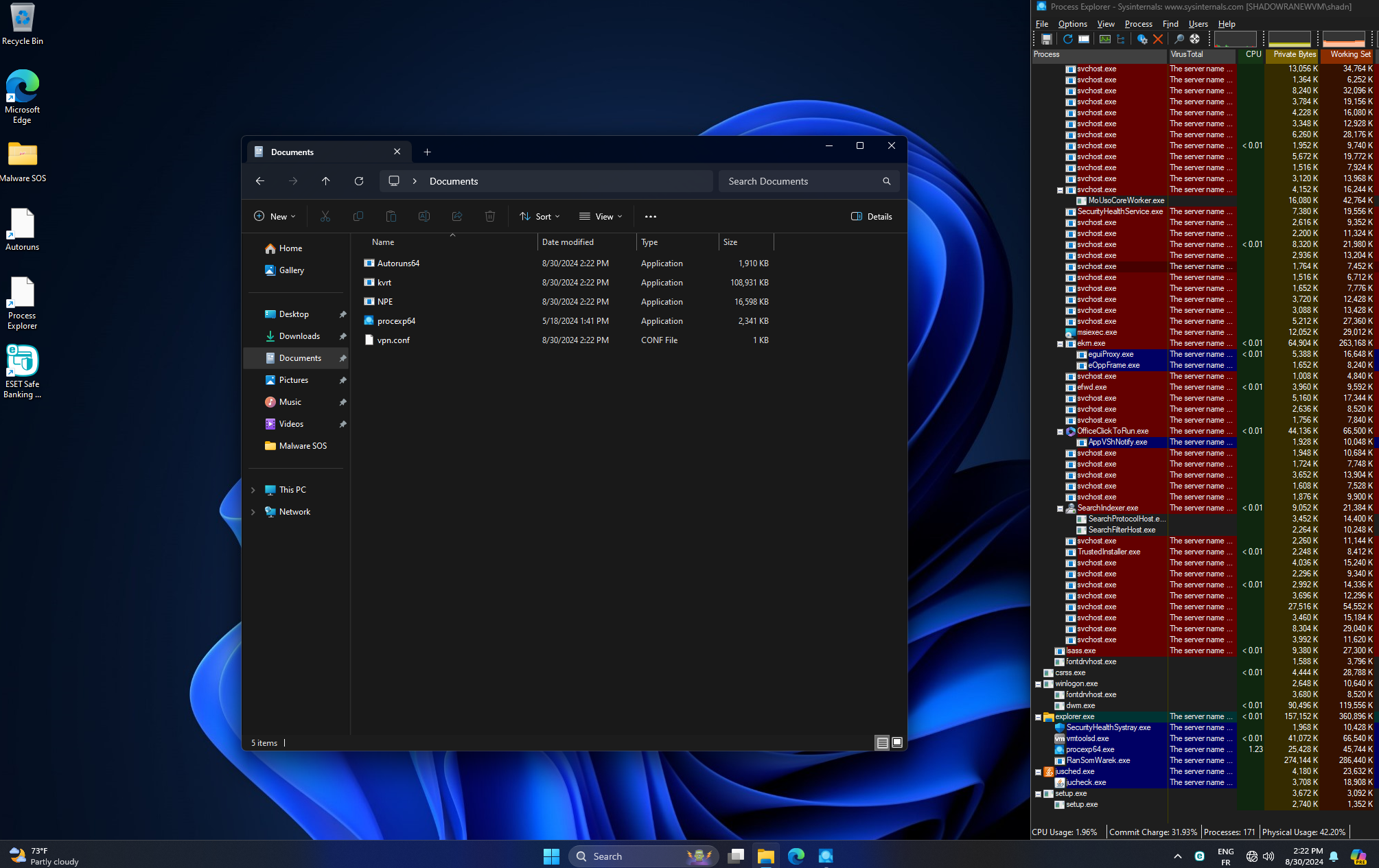Click the Show Process Tree toolbar icon
This screenshot has height=868, width=1379.
pos(1121,39)
